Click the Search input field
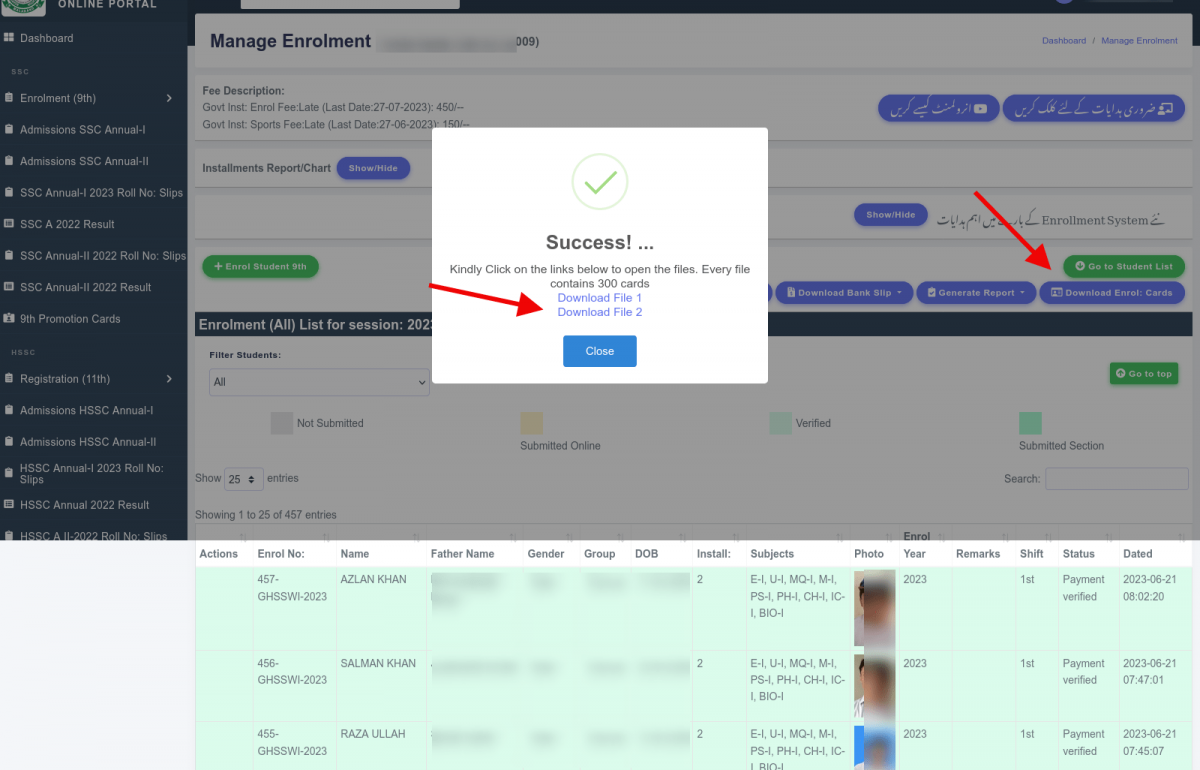Image resolution: width=1200 pixels, height=770 pixels. [1116, 479]
